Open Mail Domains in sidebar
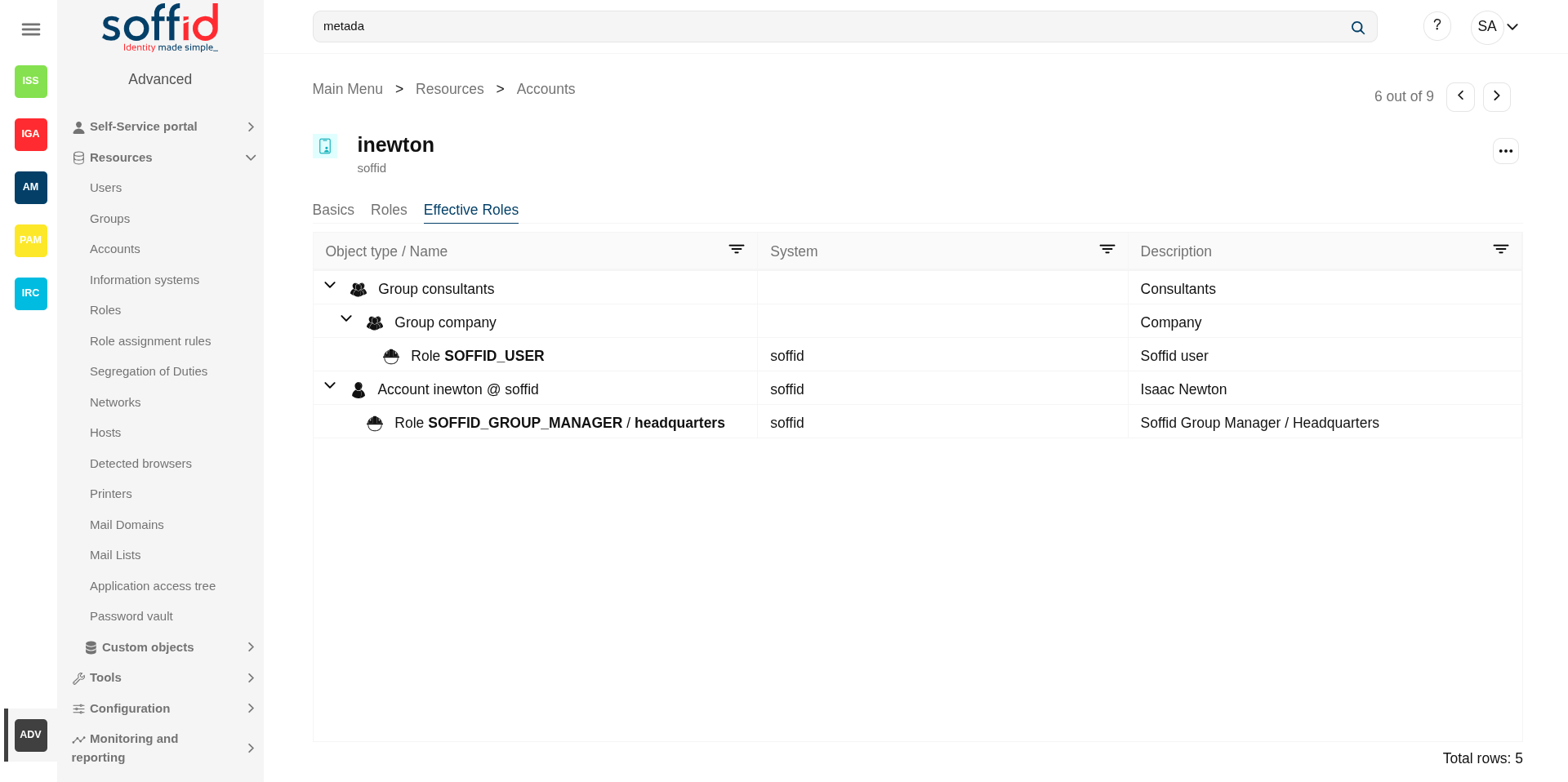This screenshot has width=1568, height=782. pyautogui.click(x=127, y=525)
